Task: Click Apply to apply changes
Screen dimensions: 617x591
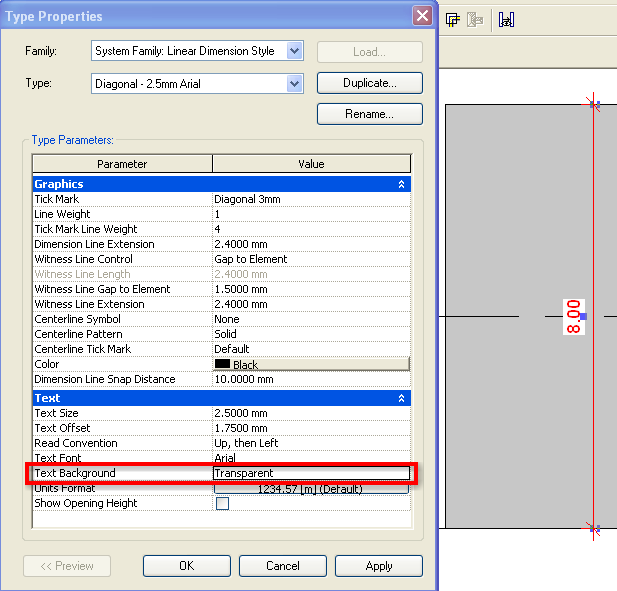Action: pyautogui.click(x=378, y=566)
